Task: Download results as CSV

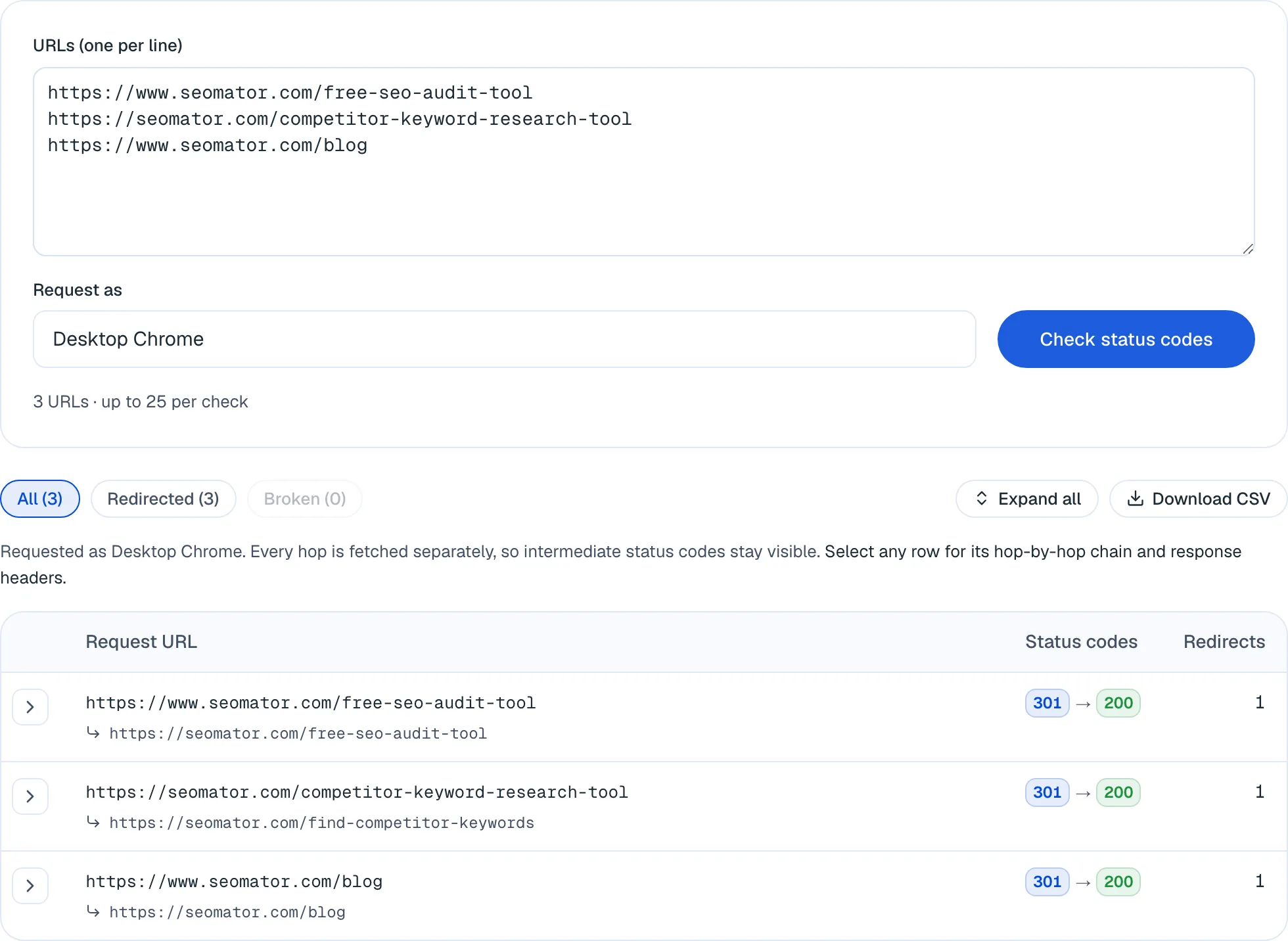Action: [x=1199, y=499]
